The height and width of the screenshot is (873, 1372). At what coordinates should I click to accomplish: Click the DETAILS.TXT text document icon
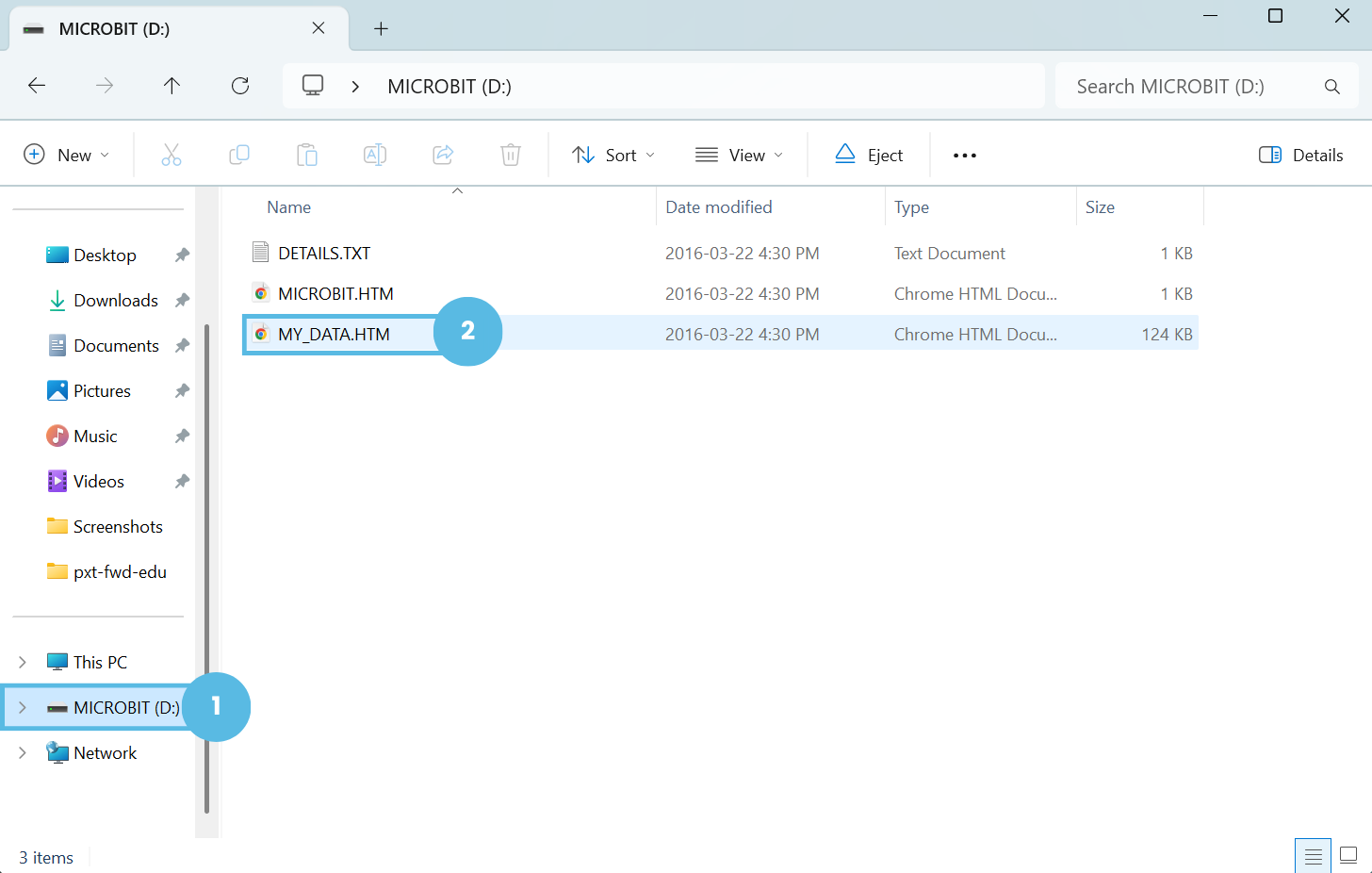[x=261, y=252]
